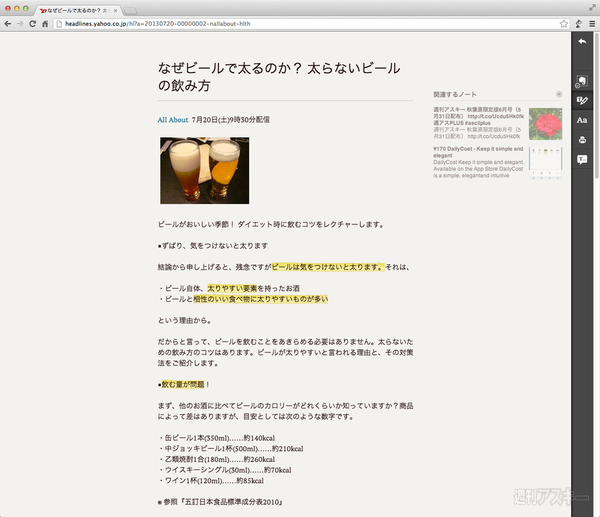600x517 pixels.
Task: Close the 関連するノート related notes panel
Action: [559, 94]
